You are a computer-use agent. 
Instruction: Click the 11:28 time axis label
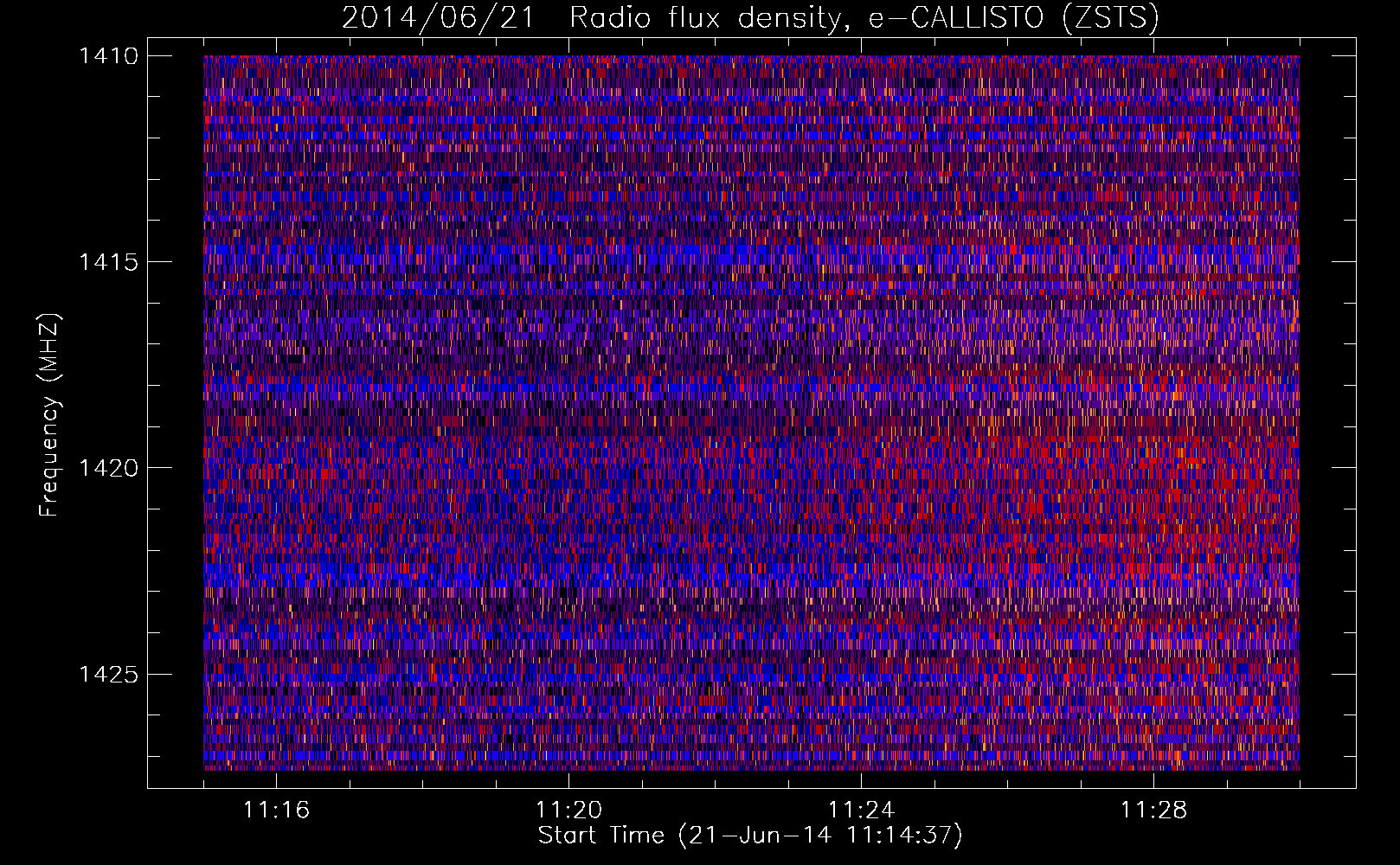click(1153, 811)
